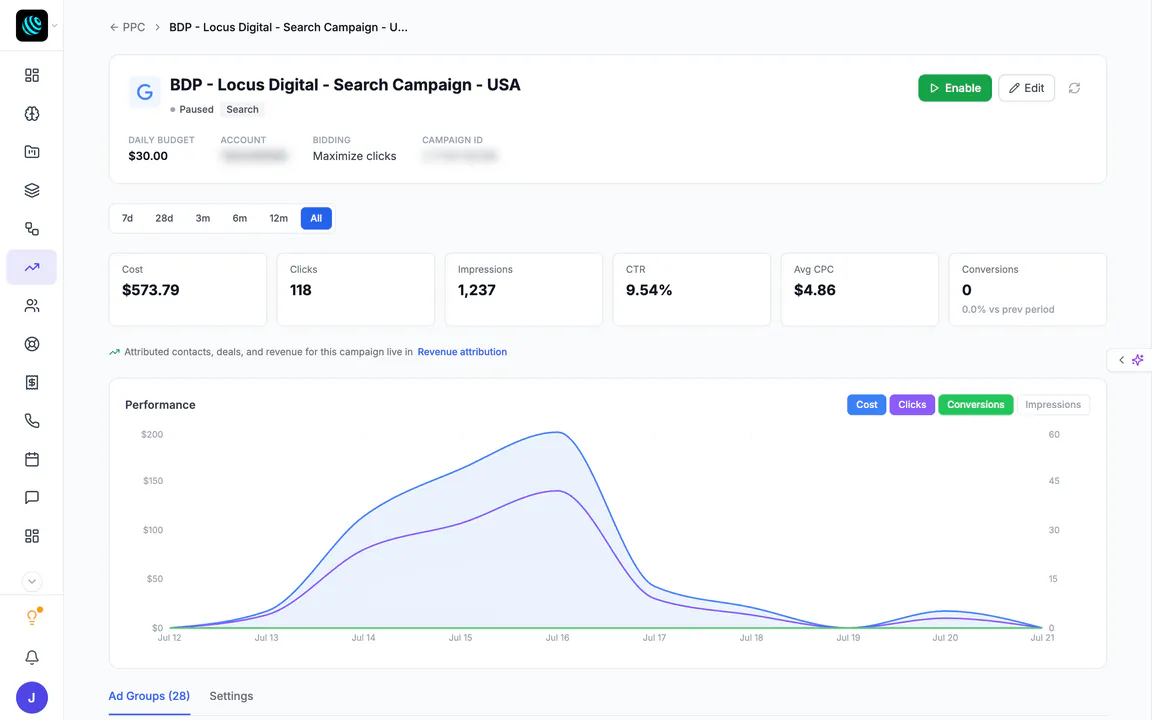This screenshot has height=720, width=1152.
Task: Click the Jul 16 peak on chart
Action: (558, 433)
